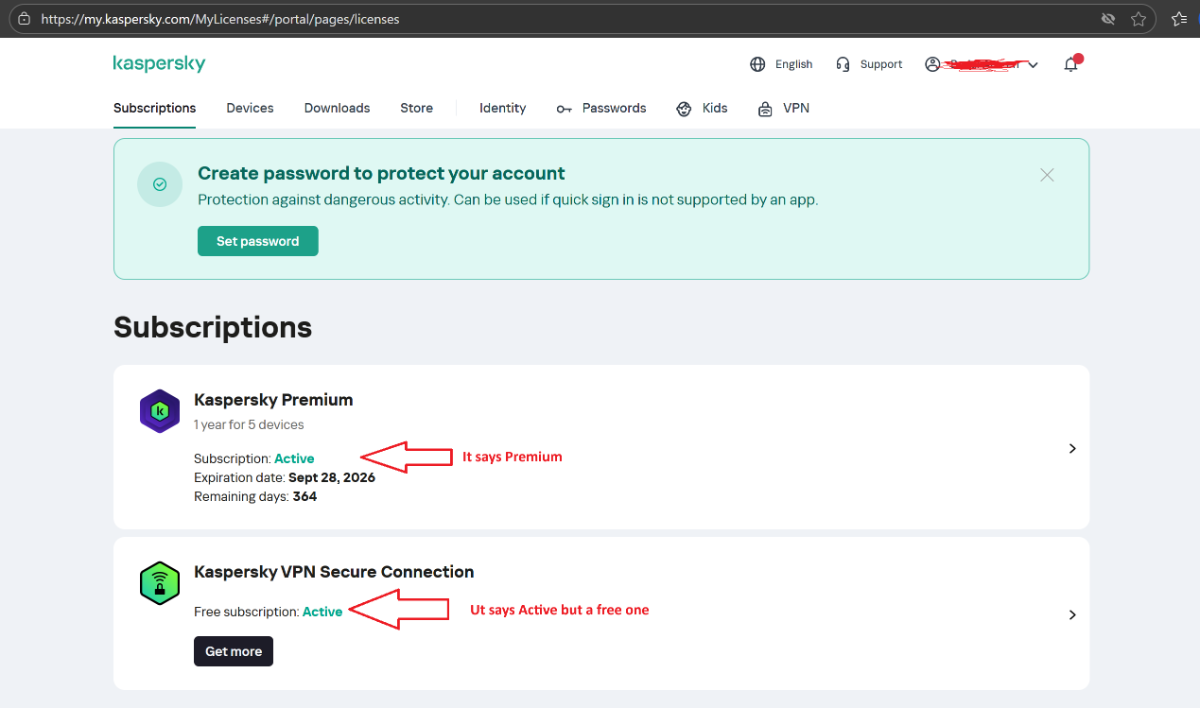This screenshot has height=708, width=1200.
Task: Open the notifications bell
Action: pos(1071,64)
